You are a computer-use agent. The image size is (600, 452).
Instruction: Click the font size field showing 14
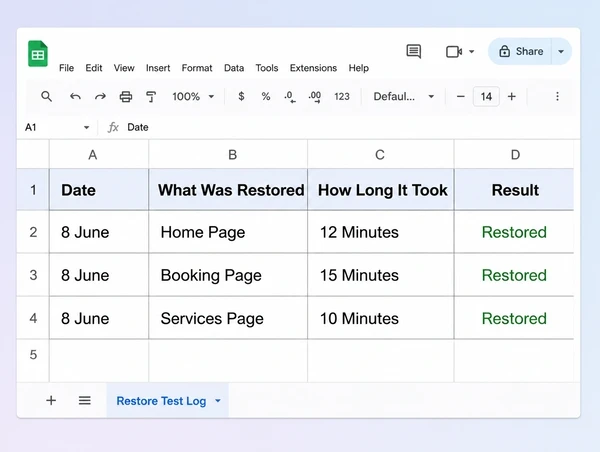point(486,96)
